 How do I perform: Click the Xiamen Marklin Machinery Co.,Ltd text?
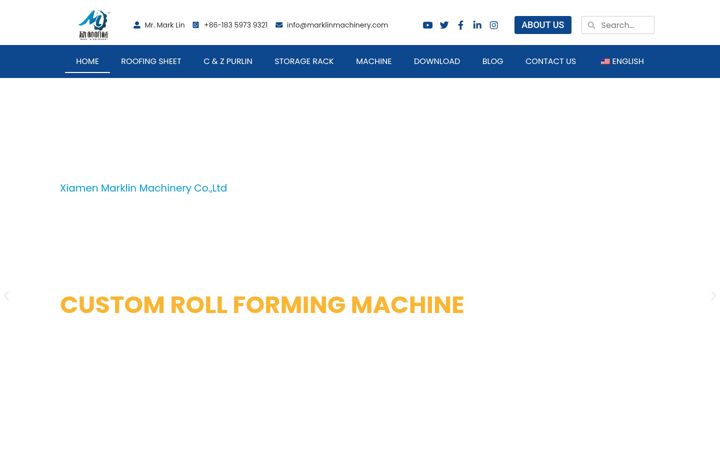pos(143,188)
